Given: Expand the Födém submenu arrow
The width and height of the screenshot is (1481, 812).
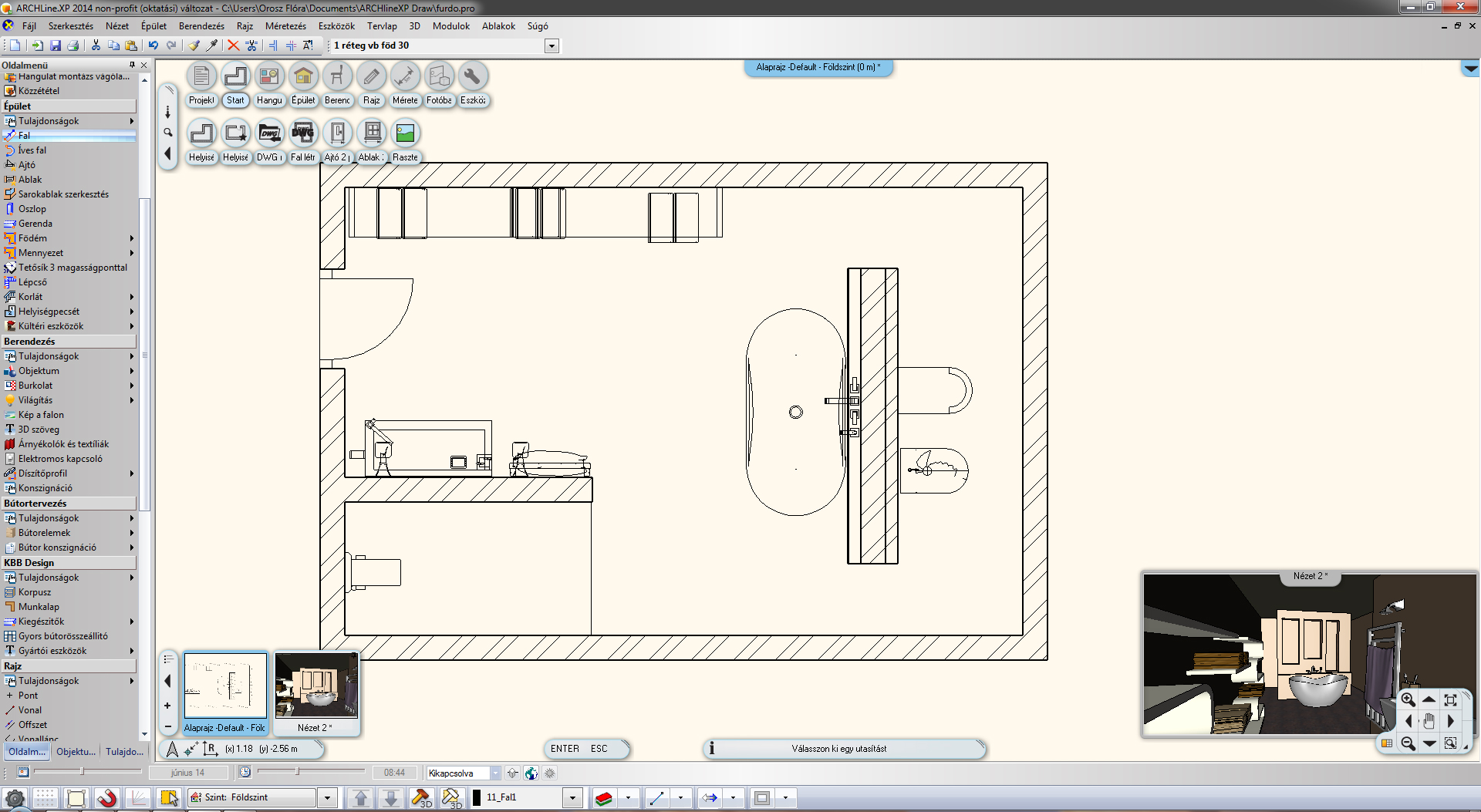Looking at the screenshot, I should click(132, 238).
